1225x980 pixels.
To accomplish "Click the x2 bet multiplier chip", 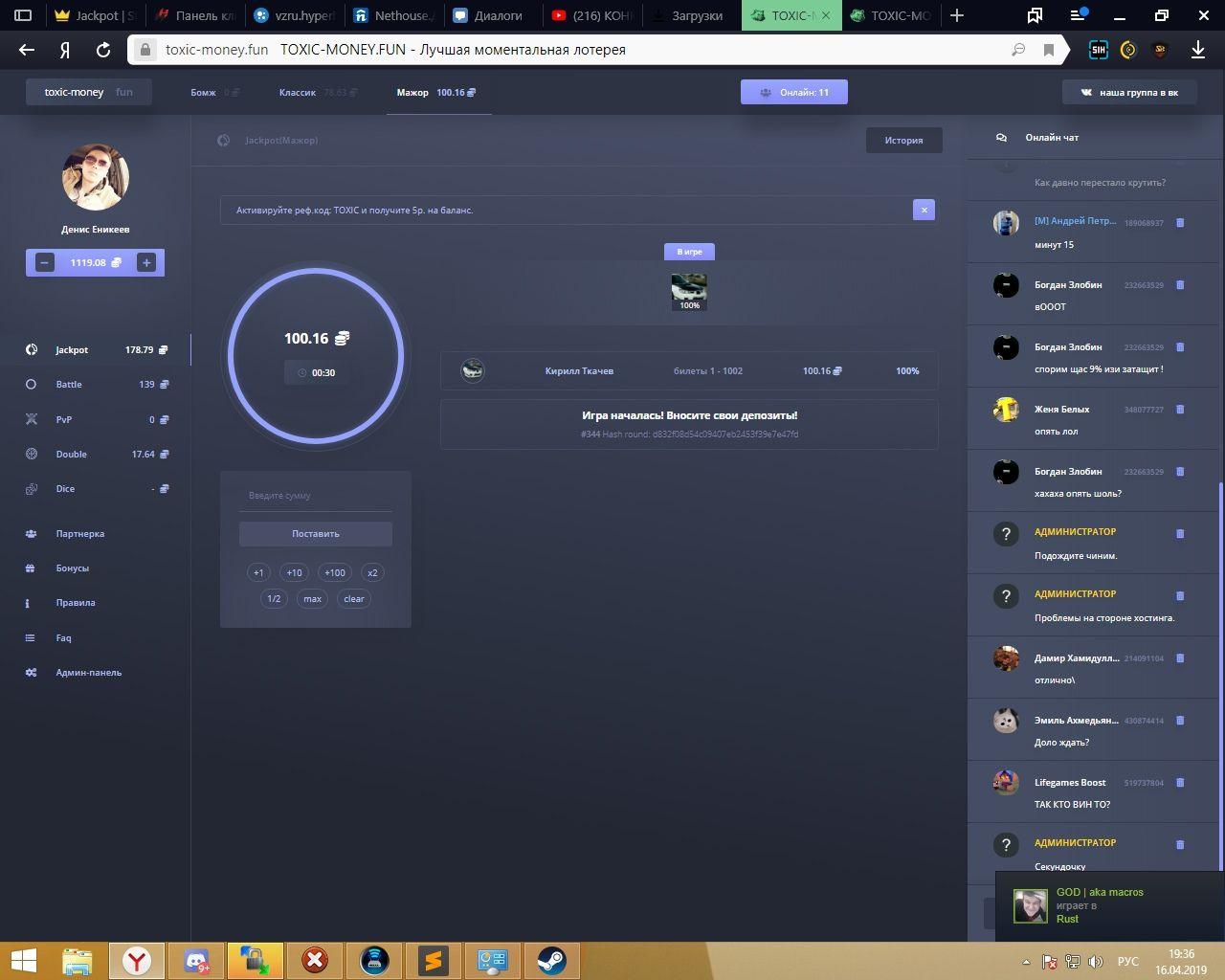I will 372,573.
